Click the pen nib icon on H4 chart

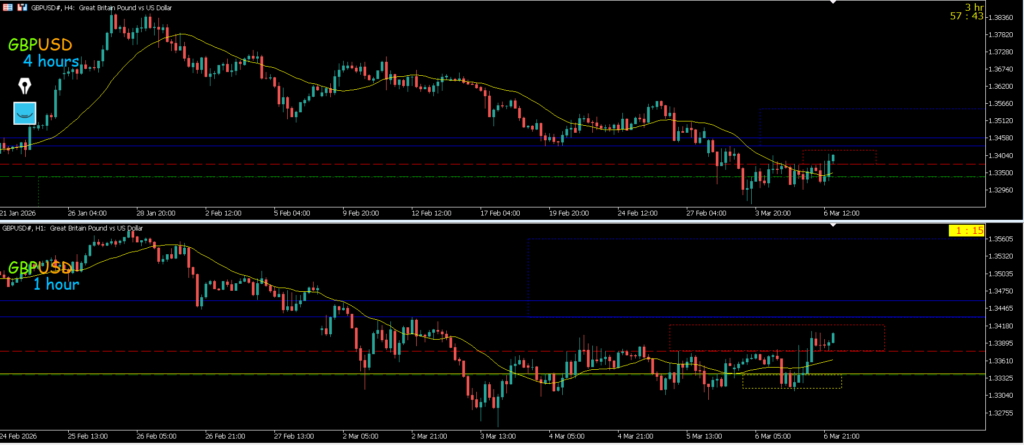tap(24, 85)
